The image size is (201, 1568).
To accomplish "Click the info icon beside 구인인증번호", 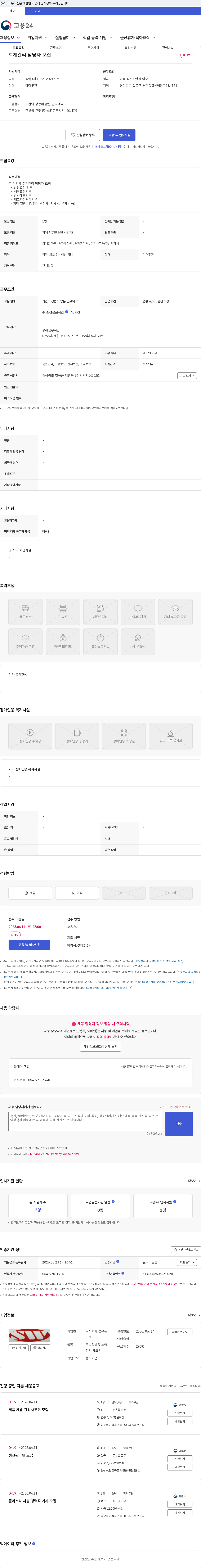I will click(122, 1273).
